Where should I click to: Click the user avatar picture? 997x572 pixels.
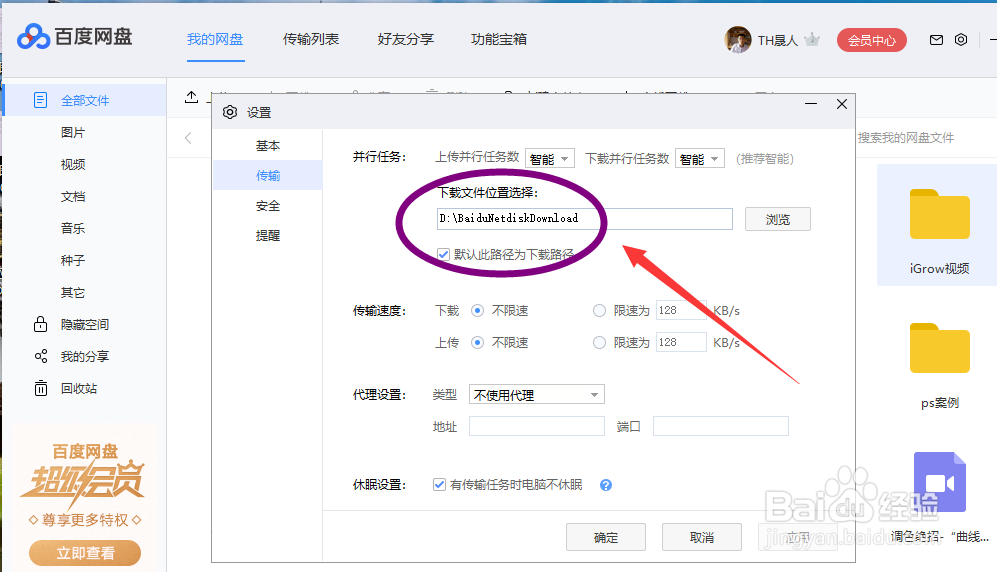[738, 39]
